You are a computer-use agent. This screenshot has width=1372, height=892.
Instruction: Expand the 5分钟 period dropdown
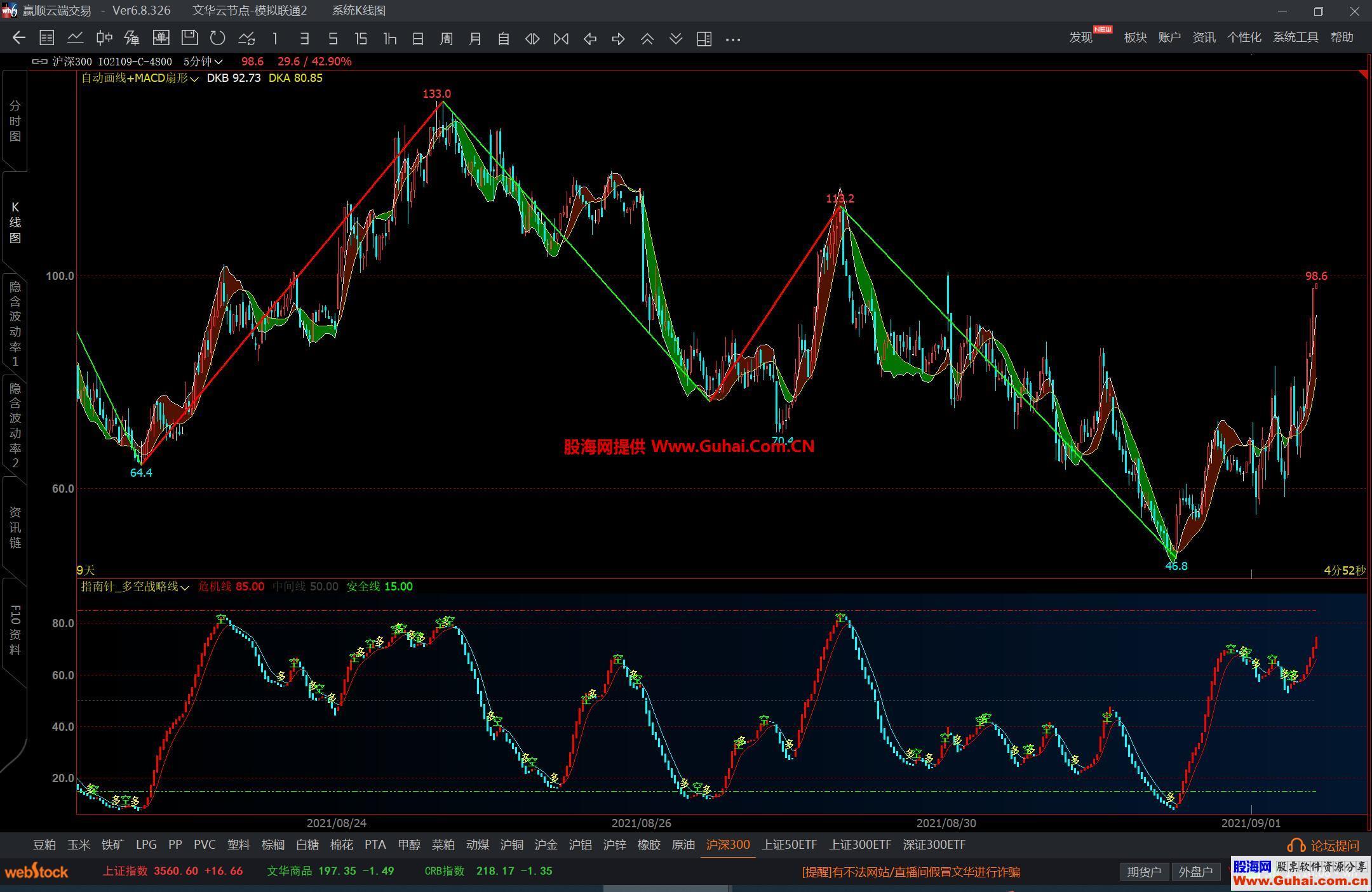point(203,62)
